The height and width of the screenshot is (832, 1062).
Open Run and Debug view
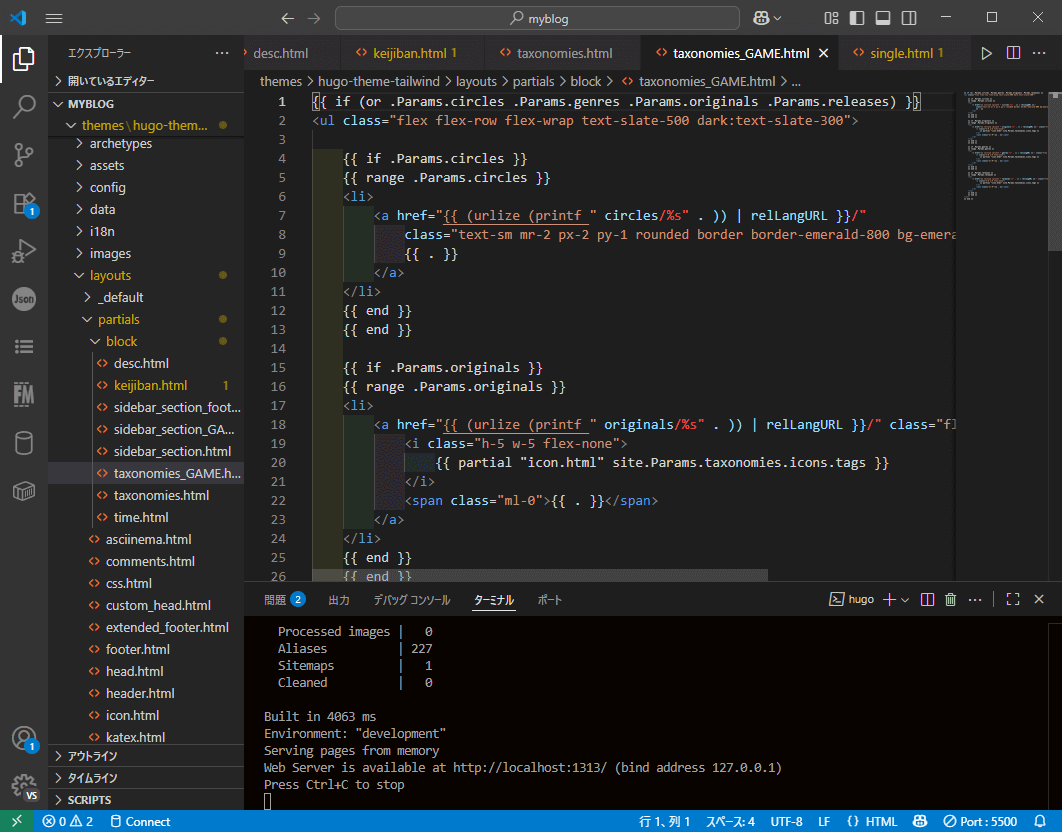[x=24, y=251]
